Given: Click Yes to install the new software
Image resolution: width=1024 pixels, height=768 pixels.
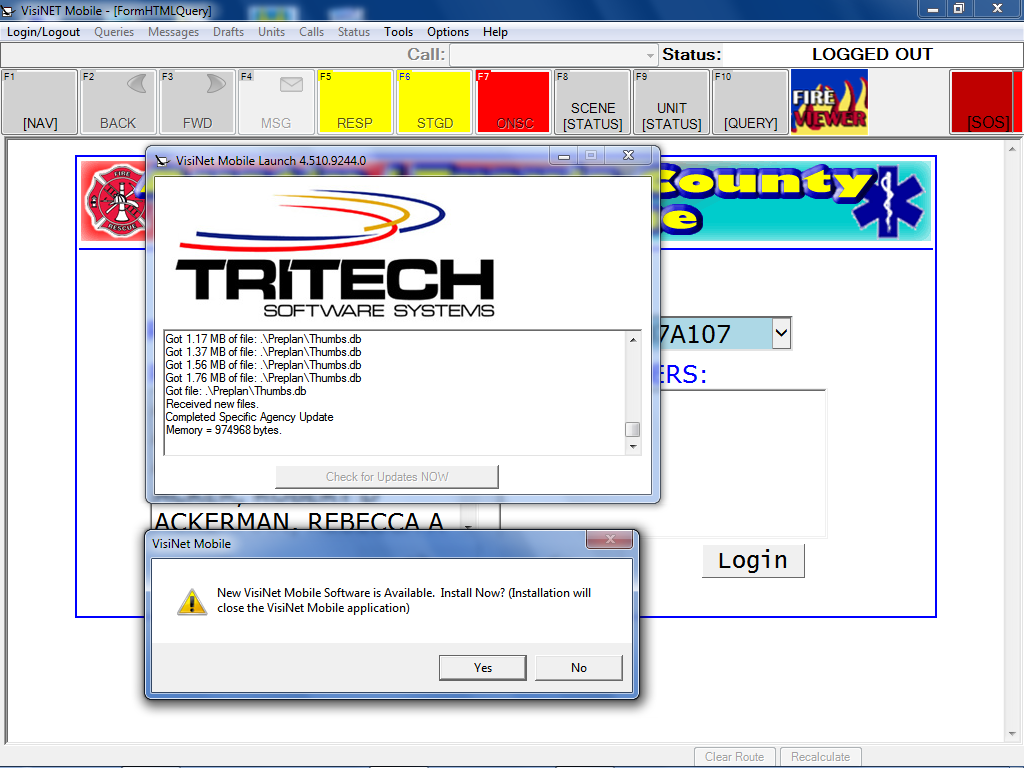Looking at the screenshot, I should [x=483, y=667].
